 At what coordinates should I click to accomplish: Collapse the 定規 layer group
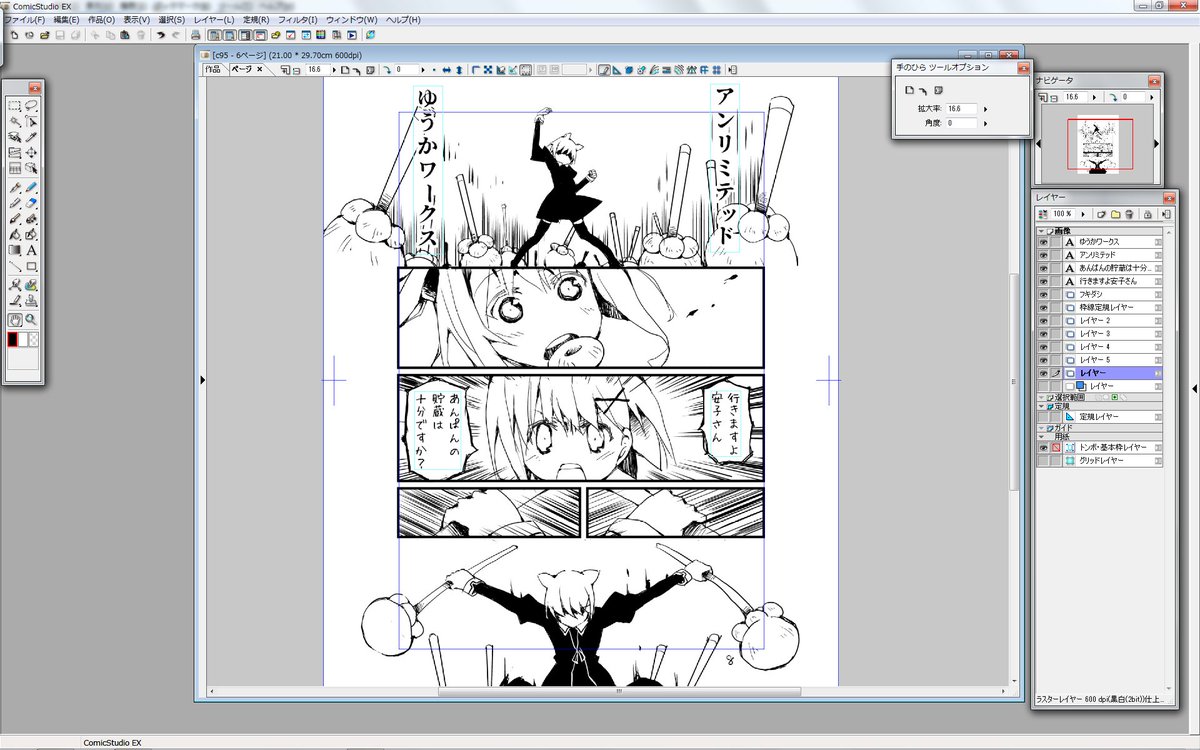click(x=1041, y=406)
